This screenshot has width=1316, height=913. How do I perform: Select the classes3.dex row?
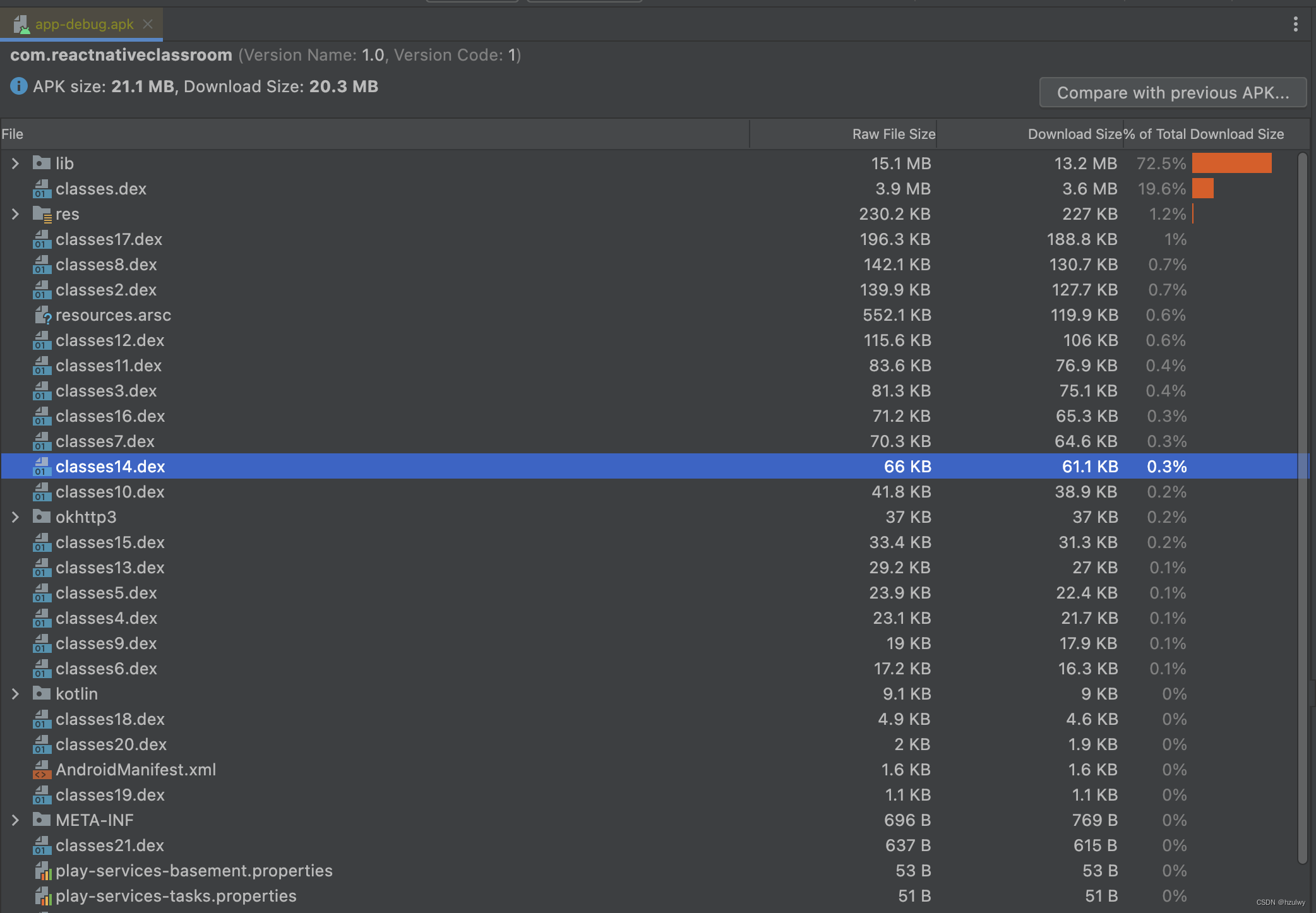[x=654, y=391]
